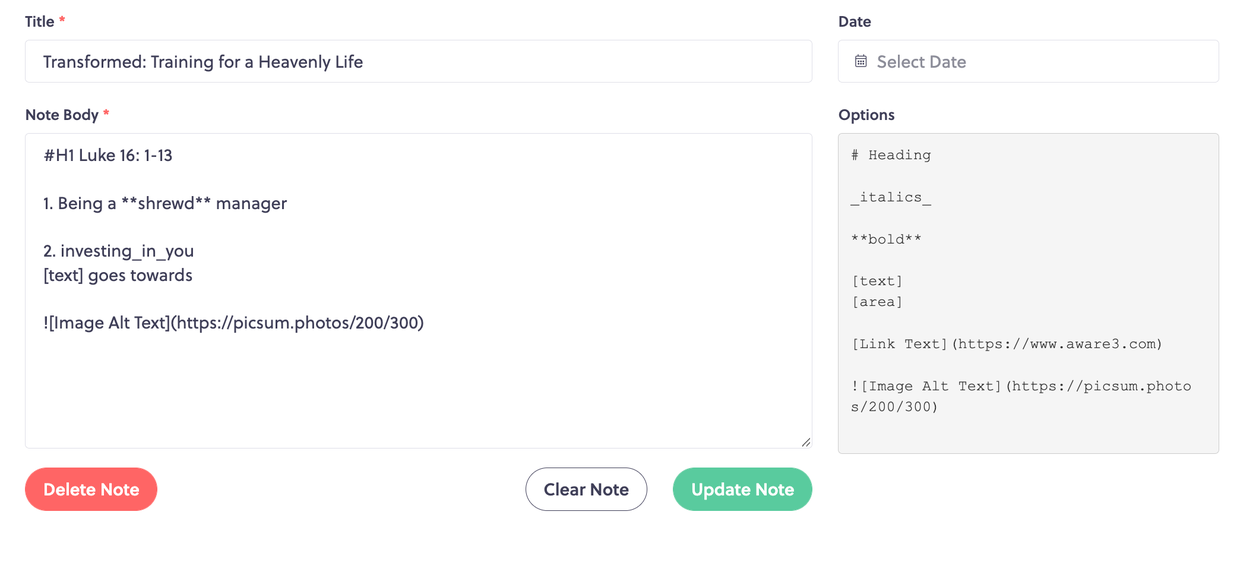
Task: Open the Select Date picker
Action: pos(1028,61)
